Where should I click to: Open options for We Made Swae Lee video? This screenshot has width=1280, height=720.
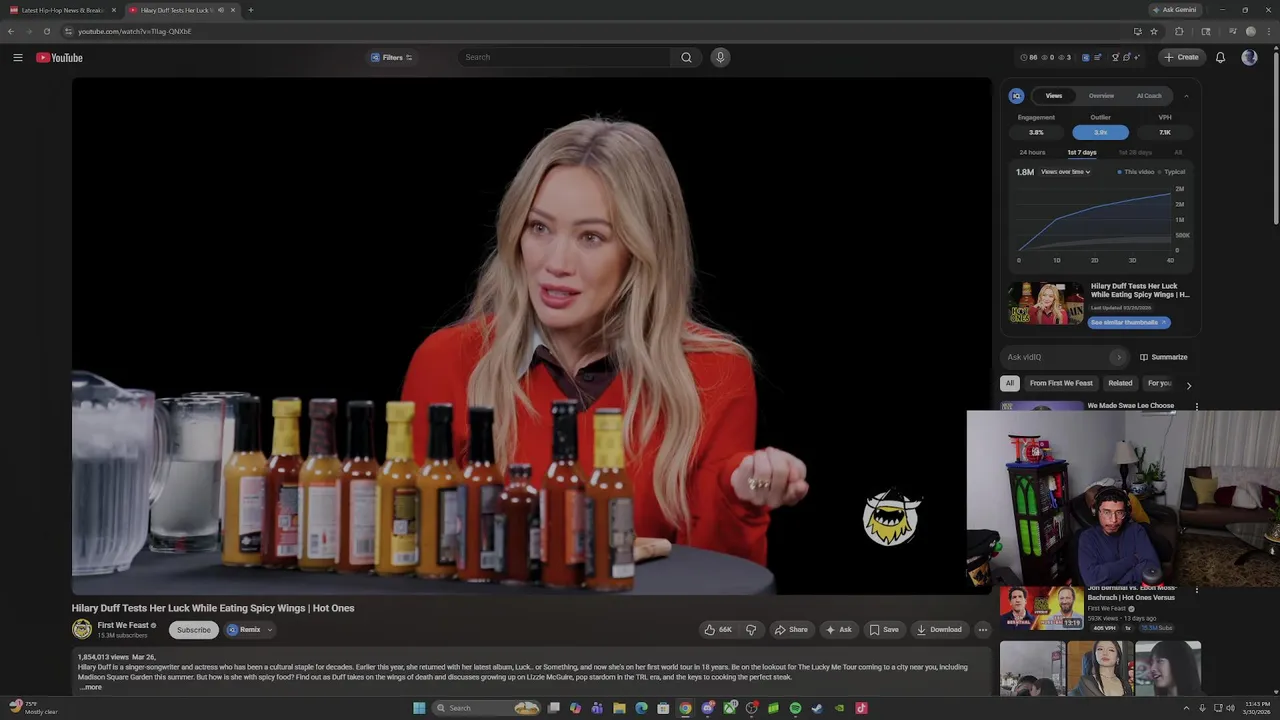[x=1197, y=406]
